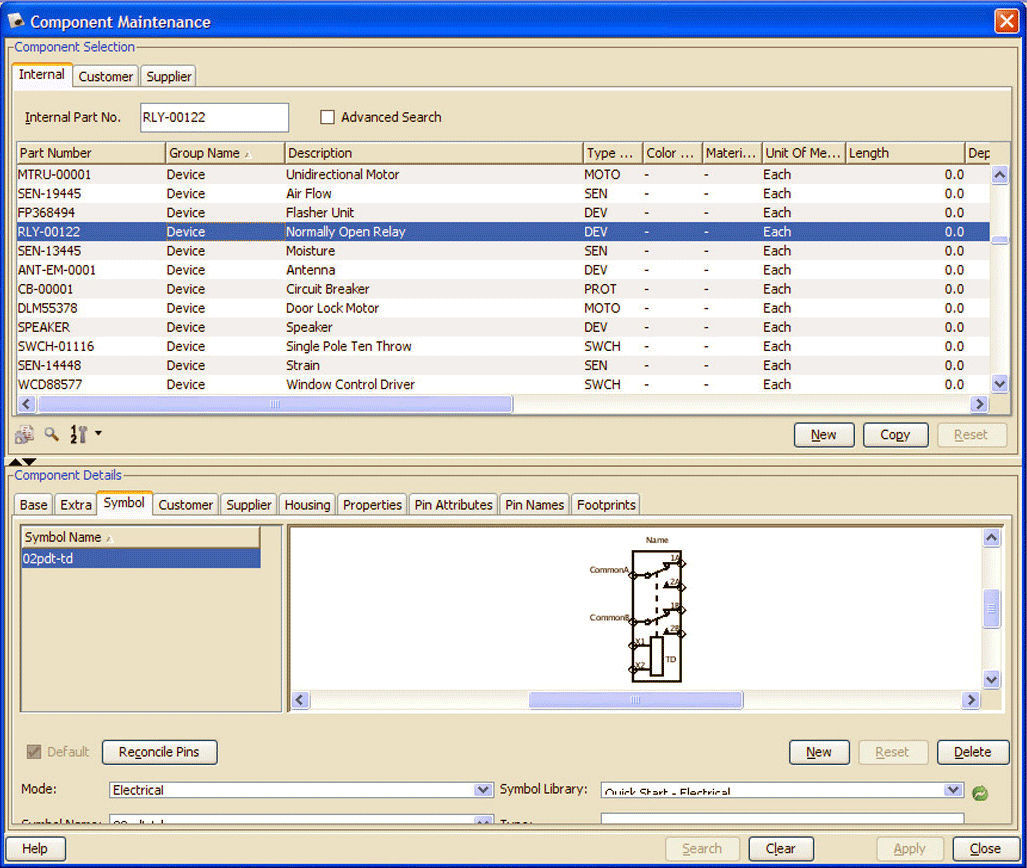Sort by Symbol Name column header
Viewport: 1027px width, 868px height.
coord(140,537)
